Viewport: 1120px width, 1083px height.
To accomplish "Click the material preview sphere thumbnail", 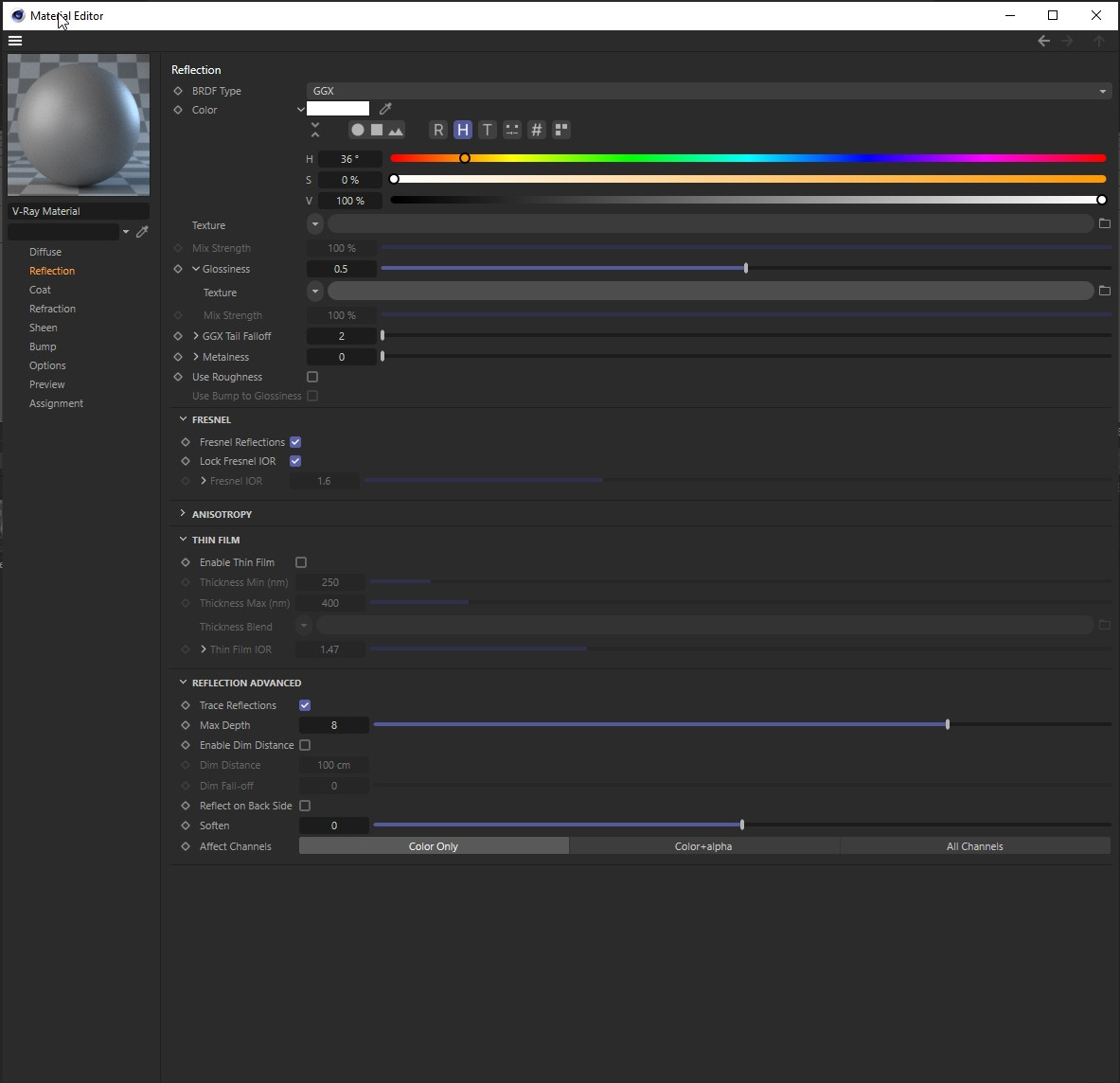I will (x=79, y=125).
